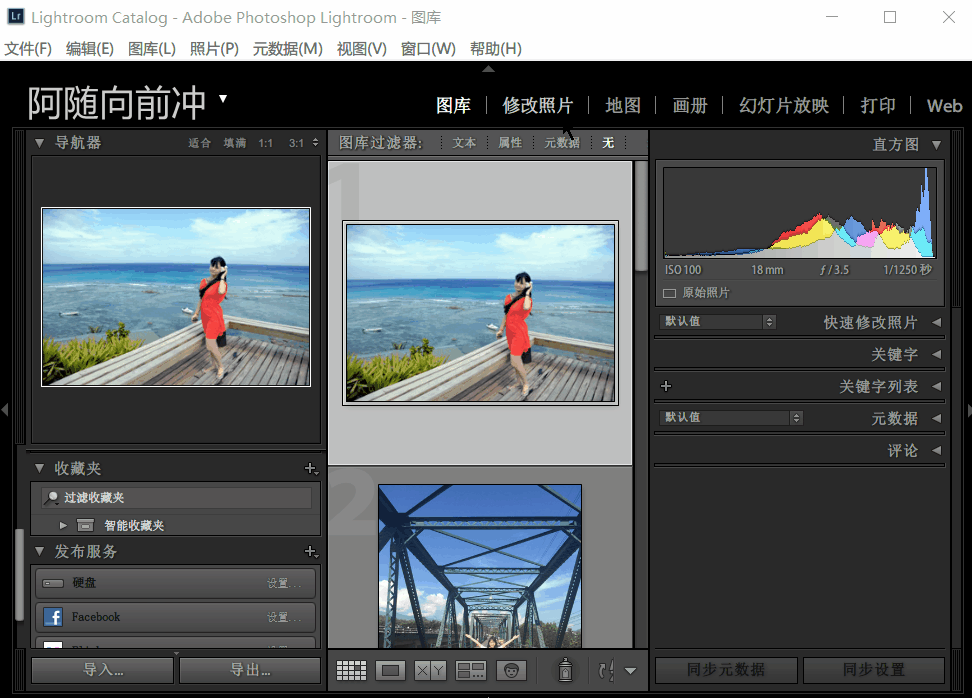Switch to 画册 book module

[690, 106]
